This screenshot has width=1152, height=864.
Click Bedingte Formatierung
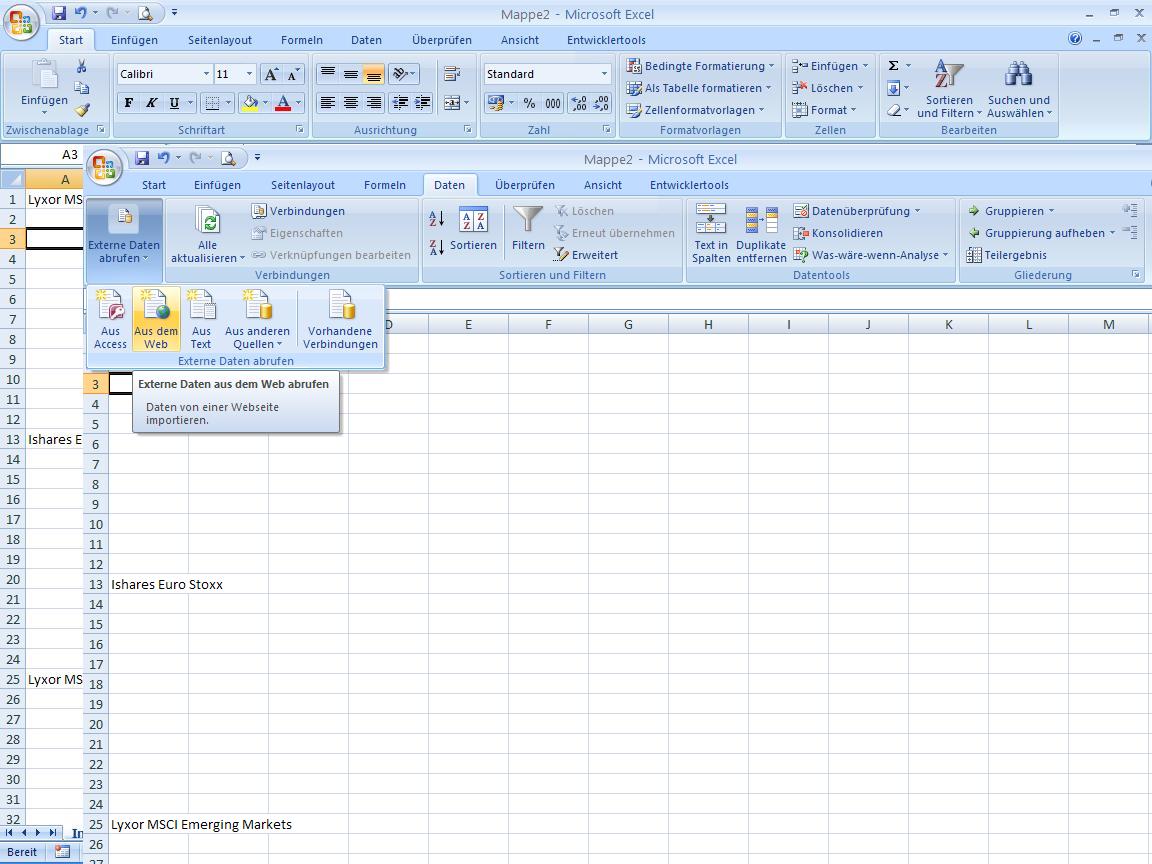pos(700,66)
